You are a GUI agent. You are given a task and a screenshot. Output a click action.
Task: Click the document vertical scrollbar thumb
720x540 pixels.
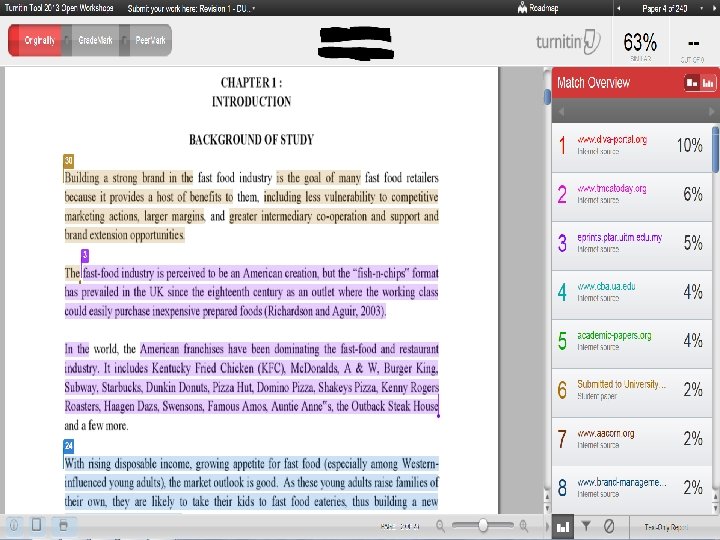547,97
